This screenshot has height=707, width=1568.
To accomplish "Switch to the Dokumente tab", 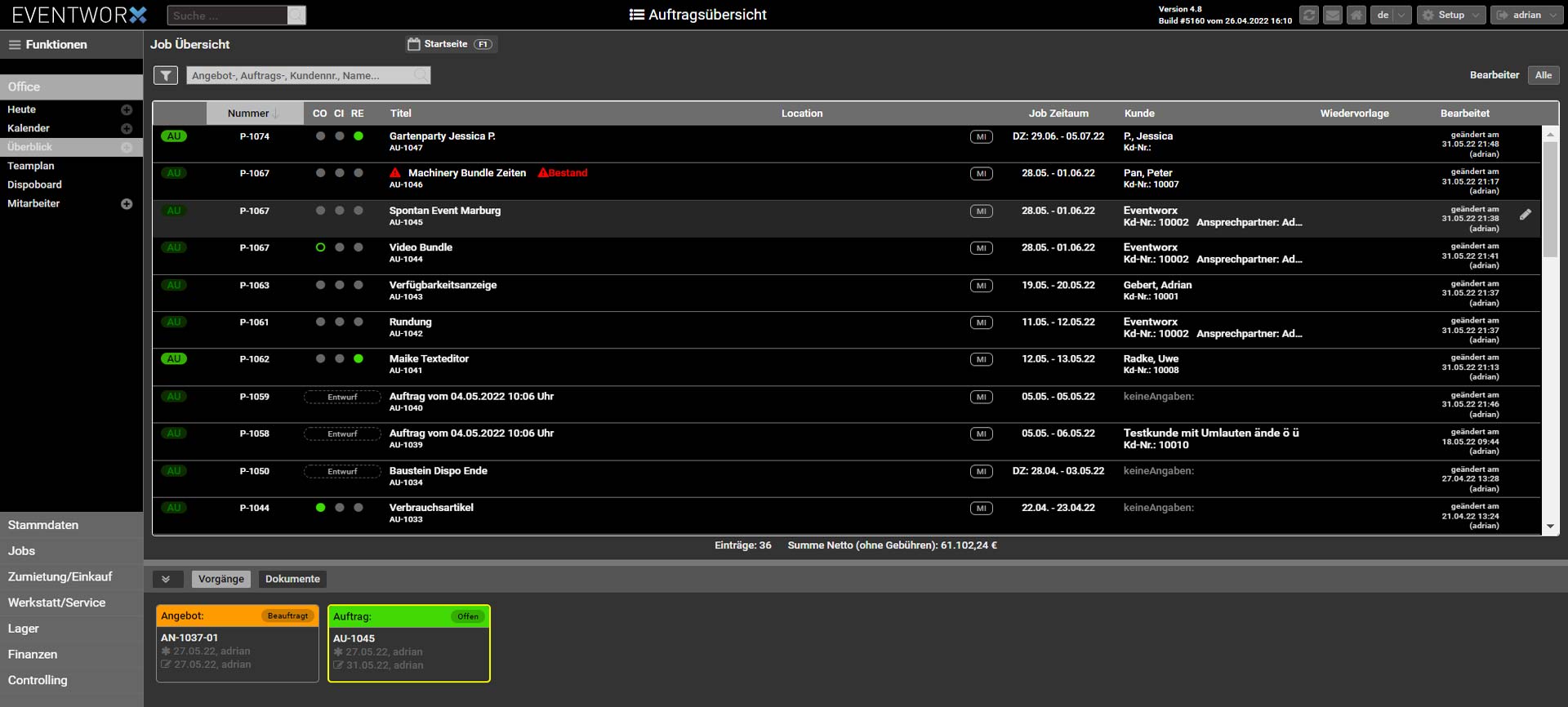I will coord(292,580).
